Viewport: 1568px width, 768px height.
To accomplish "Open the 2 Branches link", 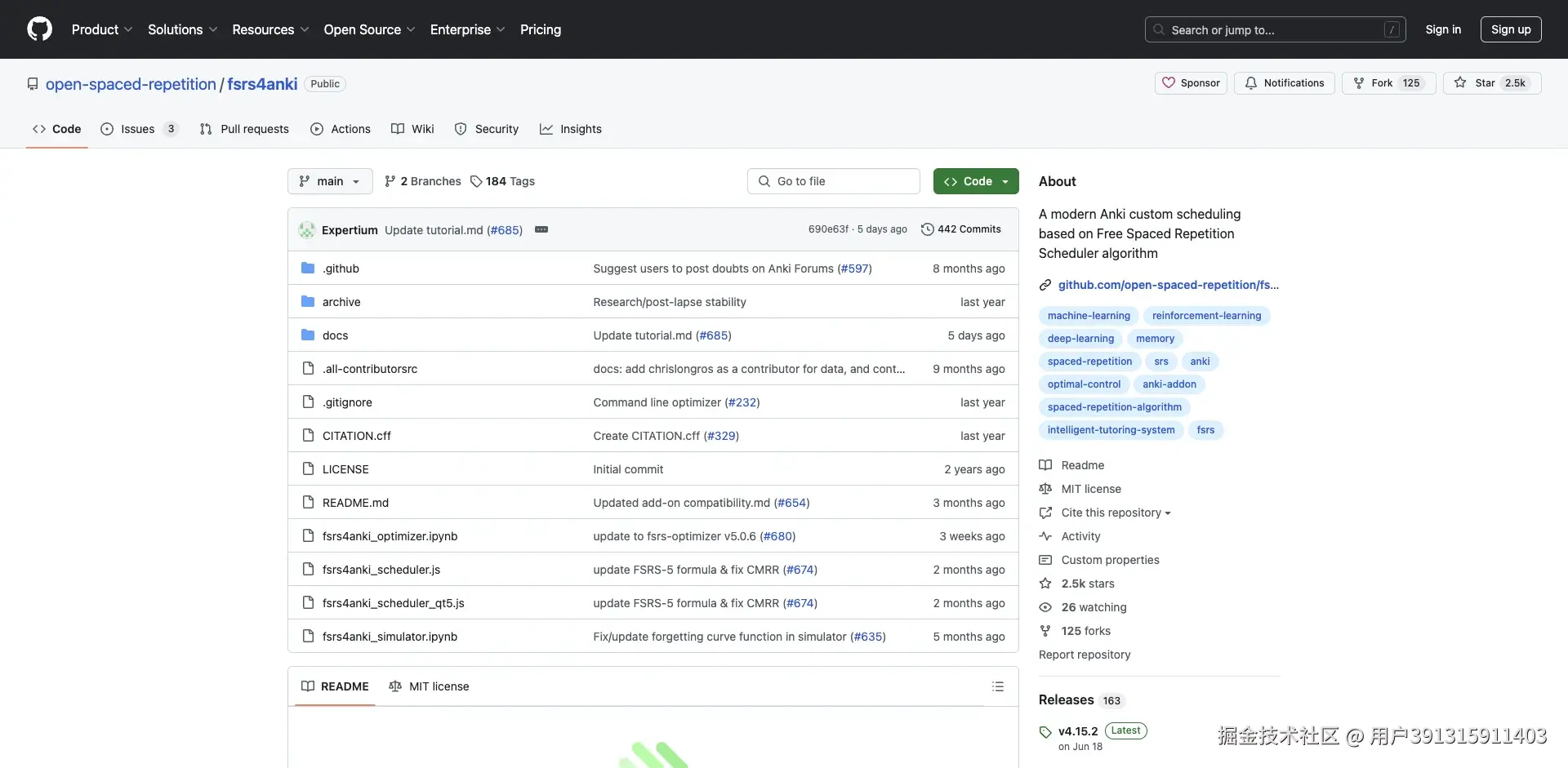I will coord(423,181).
